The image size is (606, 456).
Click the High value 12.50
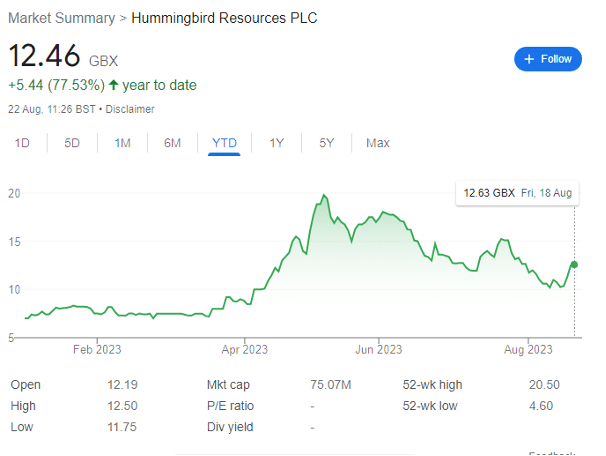pyautogui.click(x=122, y=406)
